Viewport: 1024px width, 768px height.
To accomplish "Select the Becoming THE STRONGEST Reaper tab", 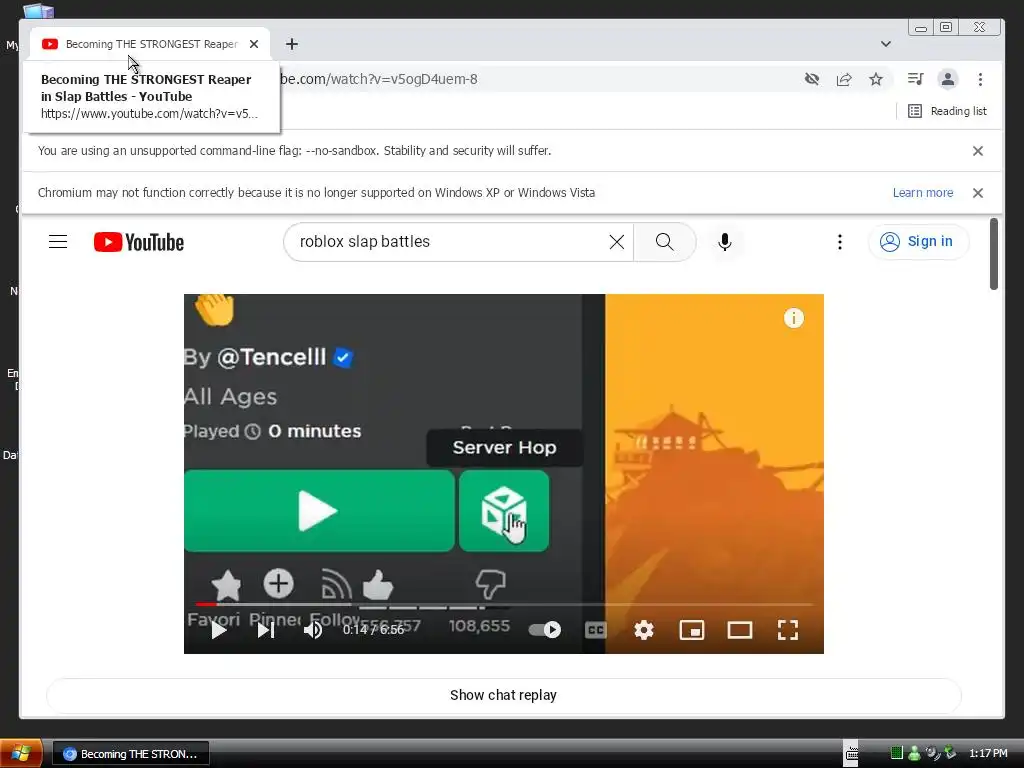I will point(150,44).
